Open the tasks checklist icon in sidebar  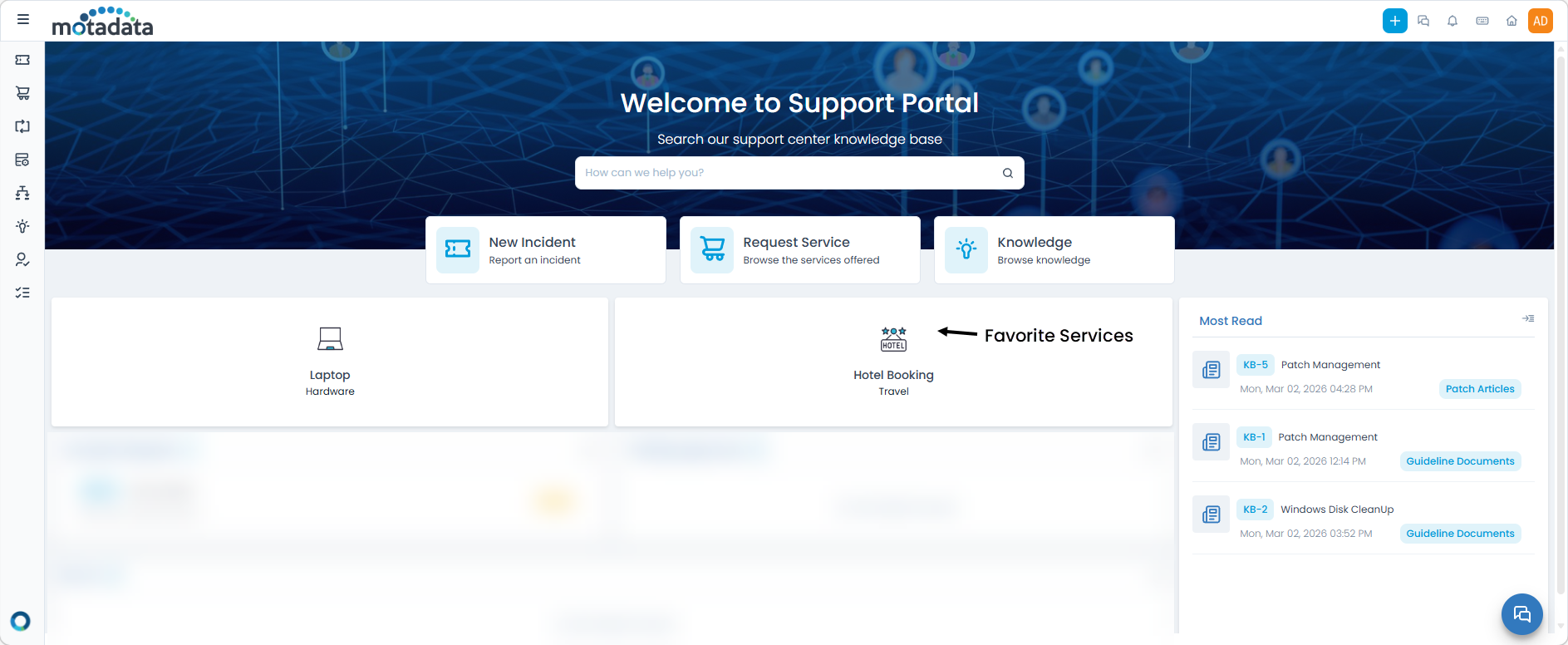point(22,293)
